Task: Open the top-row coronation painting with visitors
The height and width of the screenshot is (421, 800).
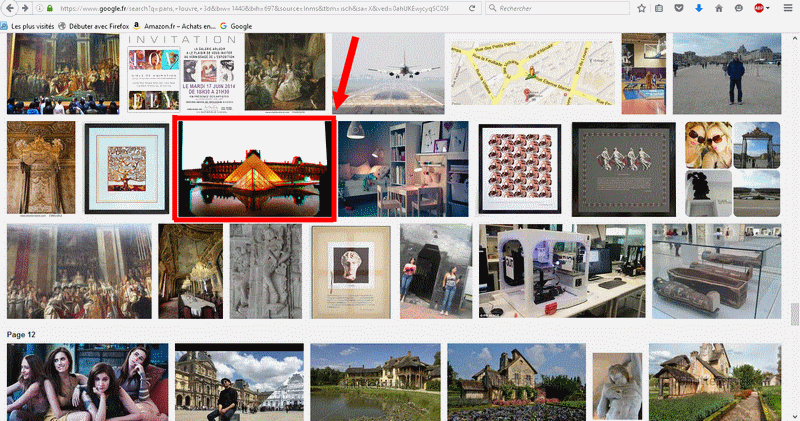Action: coord(63,73)
